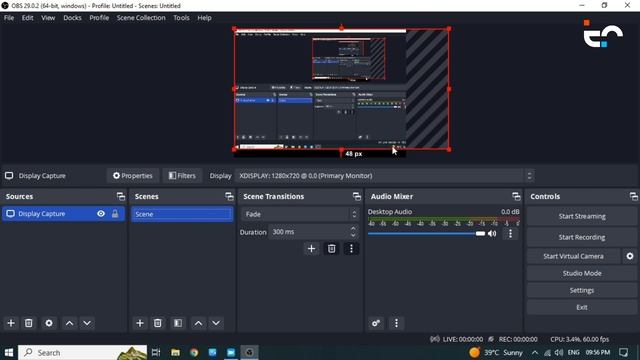Screen dimensions: 640x360
Task: Increase transition duration with up arrow
Action: (353, 229)
